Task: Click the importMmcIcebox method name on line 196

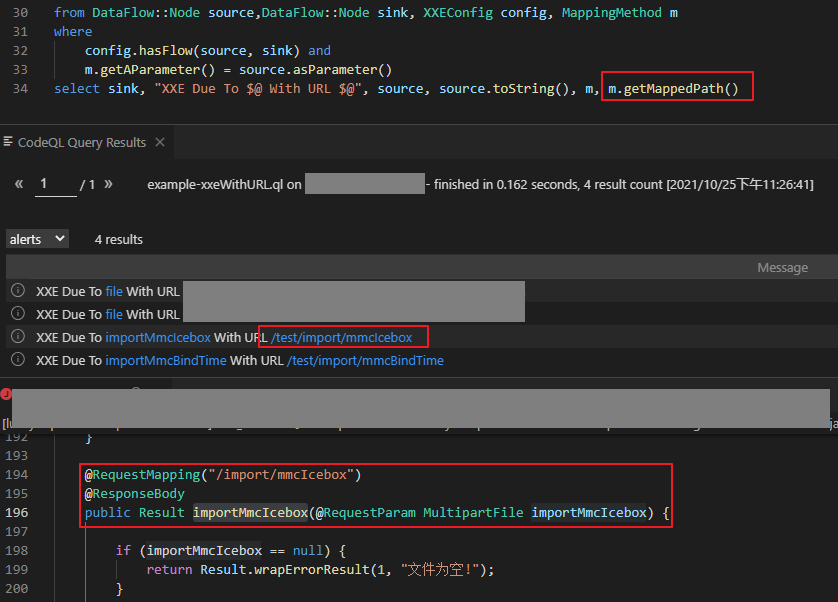Action: [250, 512]
